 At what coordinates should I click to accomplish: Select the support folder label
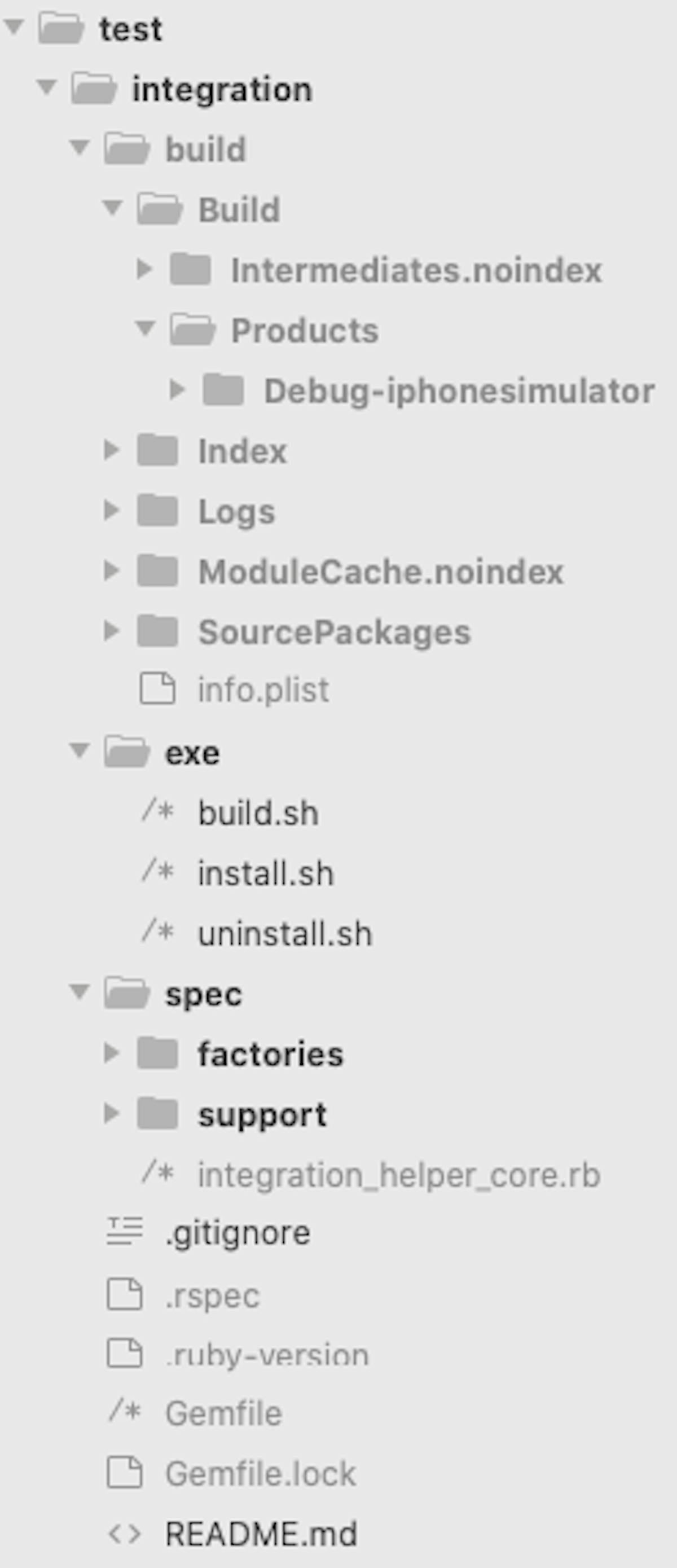click(x=262, y=1115)
